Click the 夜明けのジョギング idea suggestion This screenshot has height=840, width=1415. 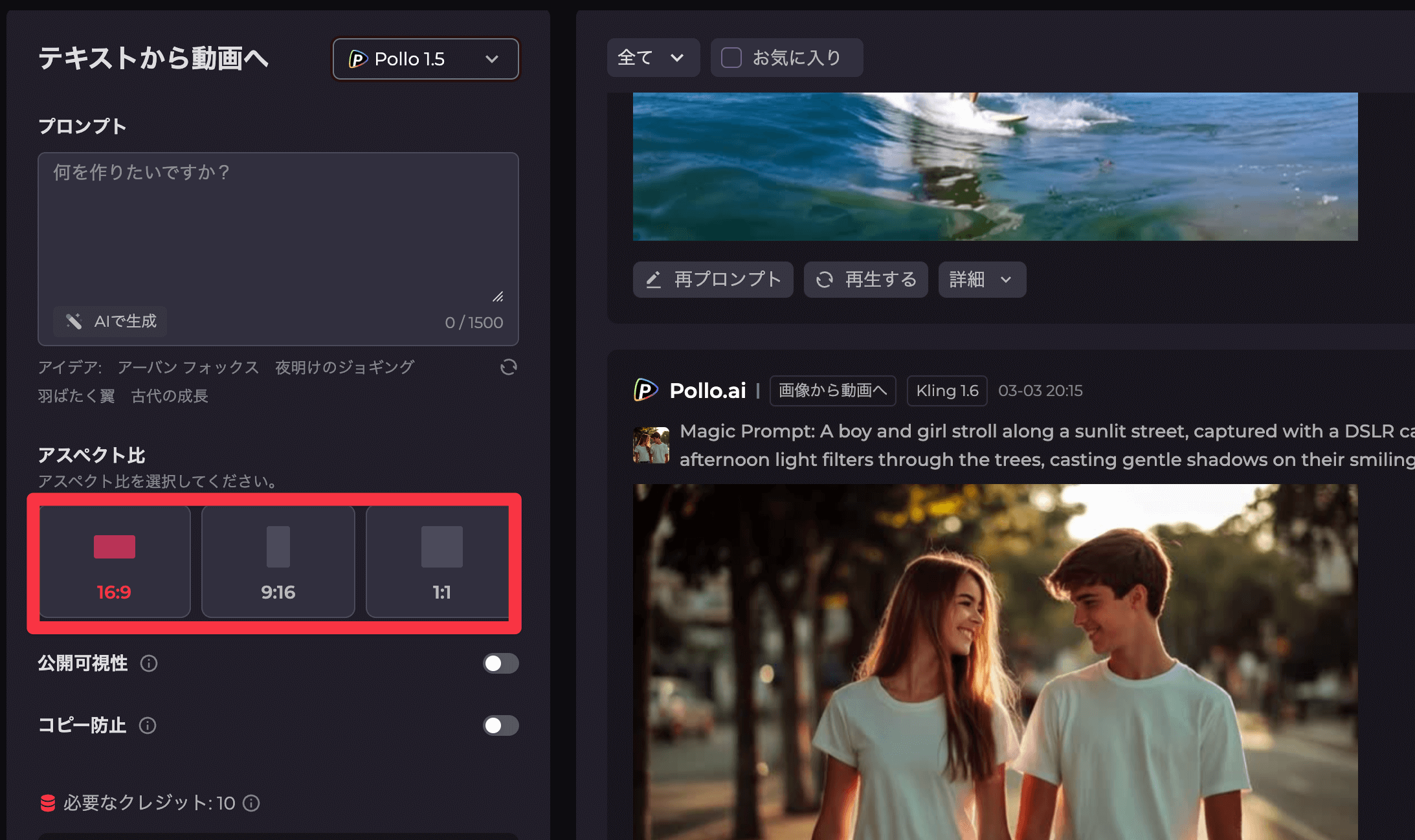(x=344, y=368)
